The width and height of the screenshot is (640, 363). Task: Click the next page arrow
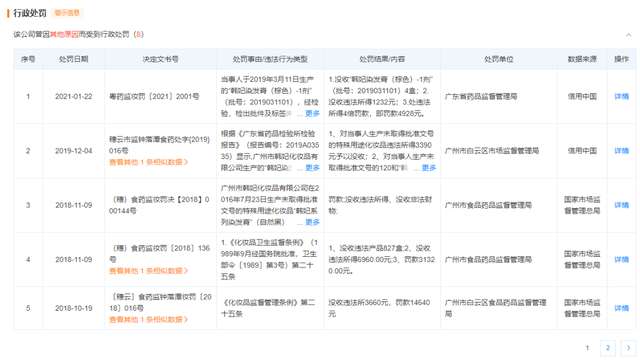pos(629,348)
